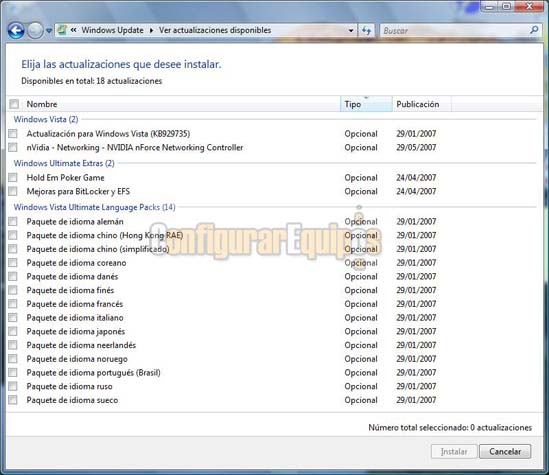Image resolution: width=549 pixels, height=475 pixels.
Task: Click the 29/05/2007 date in NVIDIA row
Action: 416,147
